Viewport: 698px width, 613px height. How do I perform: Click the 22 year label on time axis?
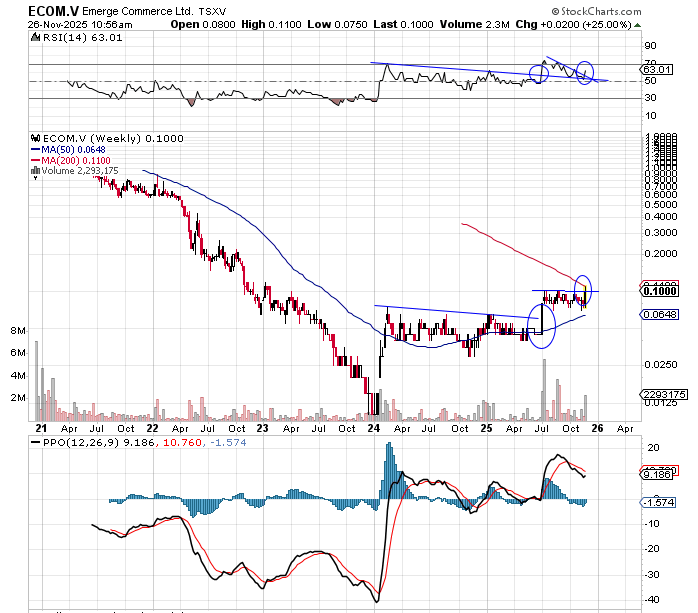pos(152,428)
